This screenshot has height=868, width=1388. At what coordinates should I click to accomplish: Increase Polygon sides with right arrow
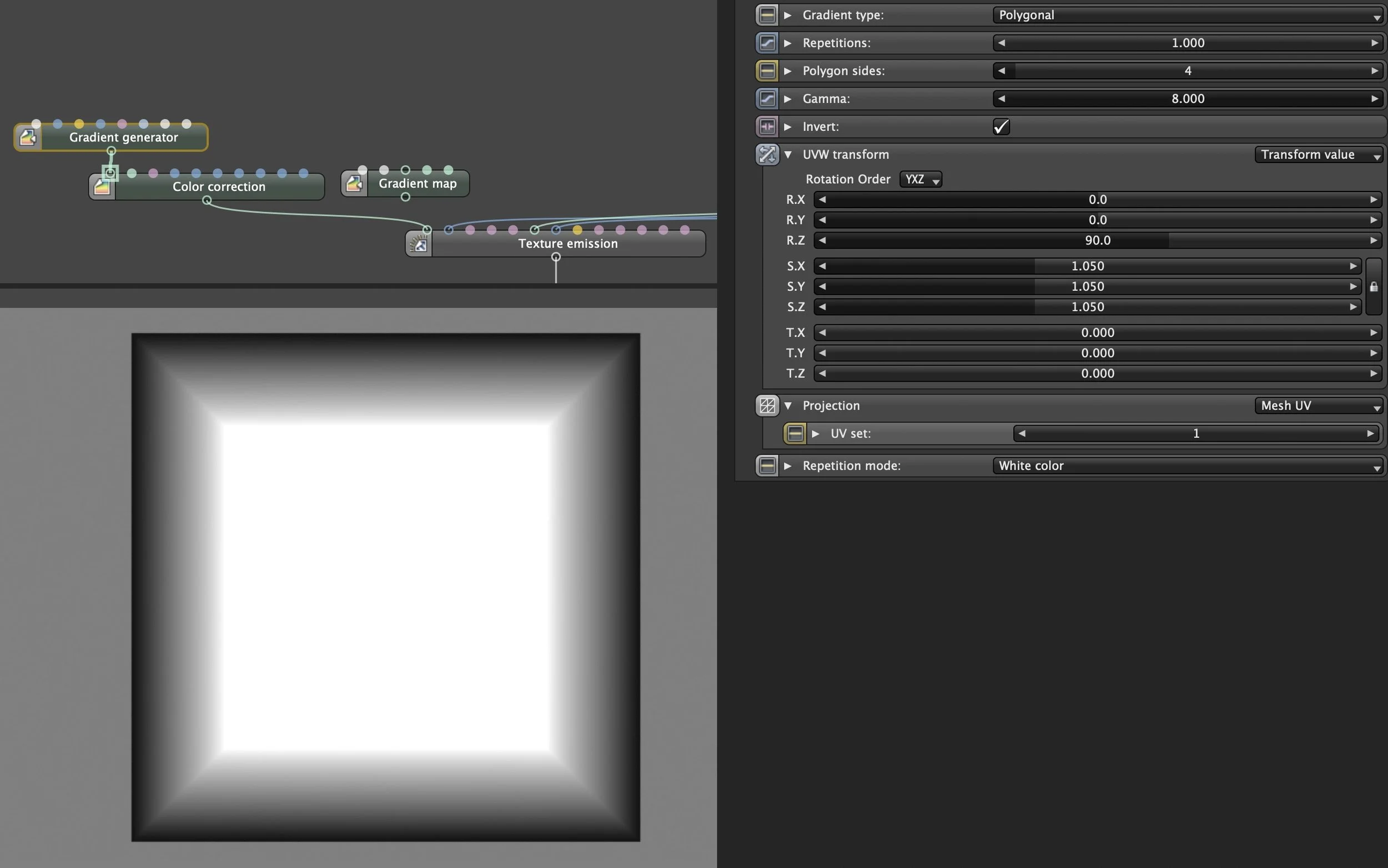(x=1374, y=70)
